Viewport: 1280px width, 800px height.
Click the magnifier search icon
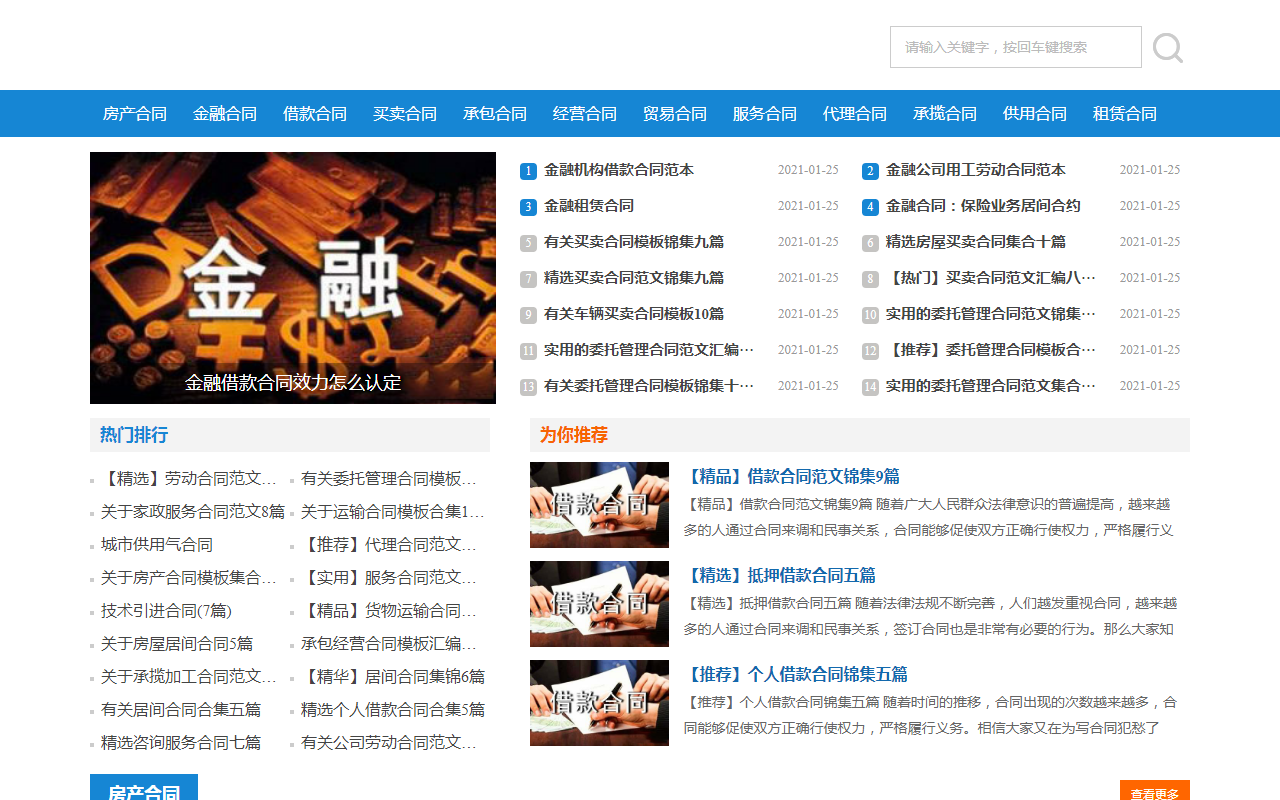click(1167, 47)
